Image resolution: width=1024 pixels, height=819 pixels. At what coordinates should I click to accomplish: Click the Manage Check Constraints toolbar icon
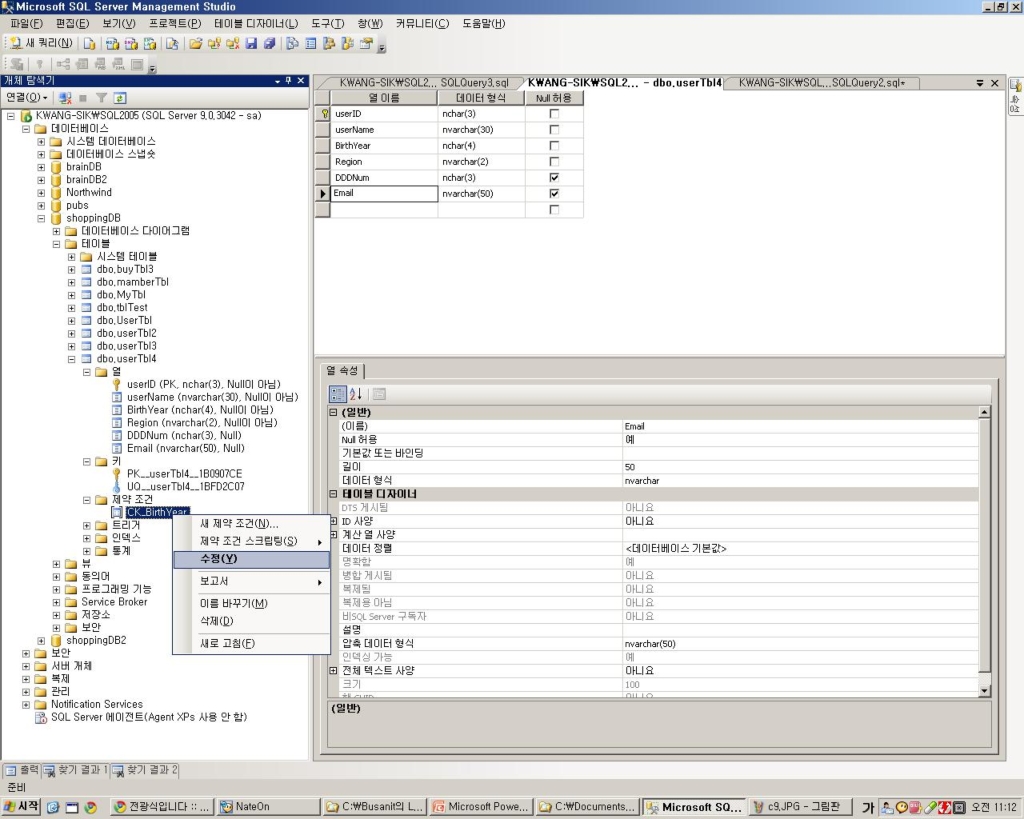[x=136, y=64]
